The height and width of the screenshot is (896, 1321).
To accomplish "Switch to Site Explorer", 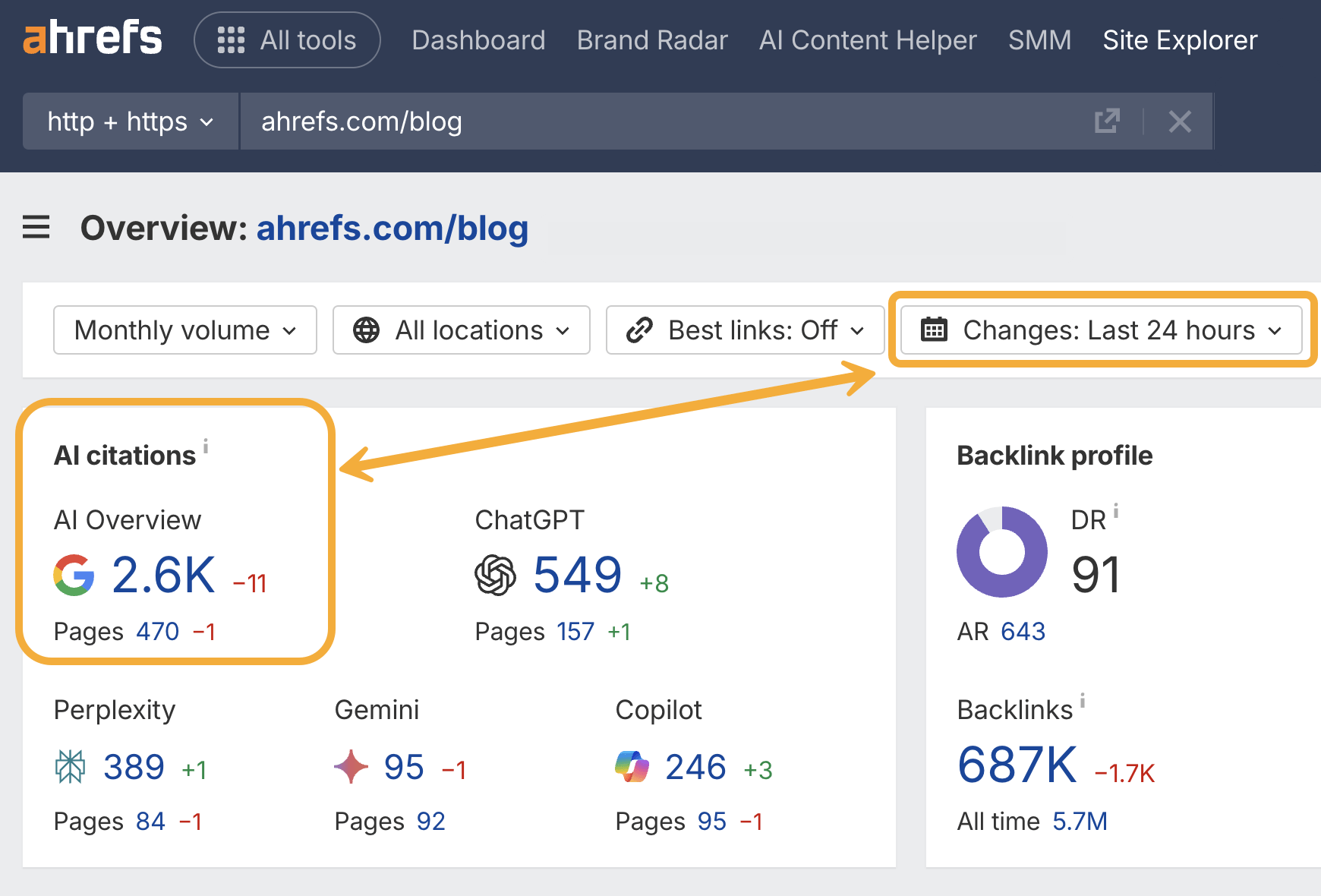I will [1179, 39].
